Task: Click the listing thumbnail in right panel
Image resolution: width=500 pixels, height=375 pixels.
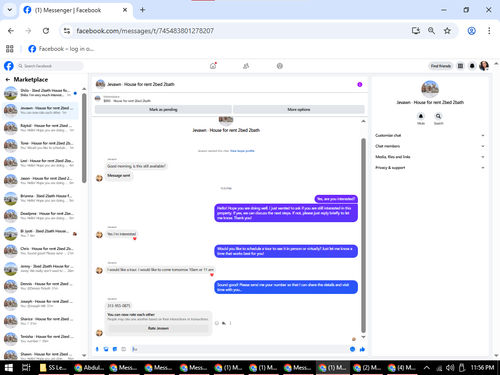Action: click(x=430, y=89)
